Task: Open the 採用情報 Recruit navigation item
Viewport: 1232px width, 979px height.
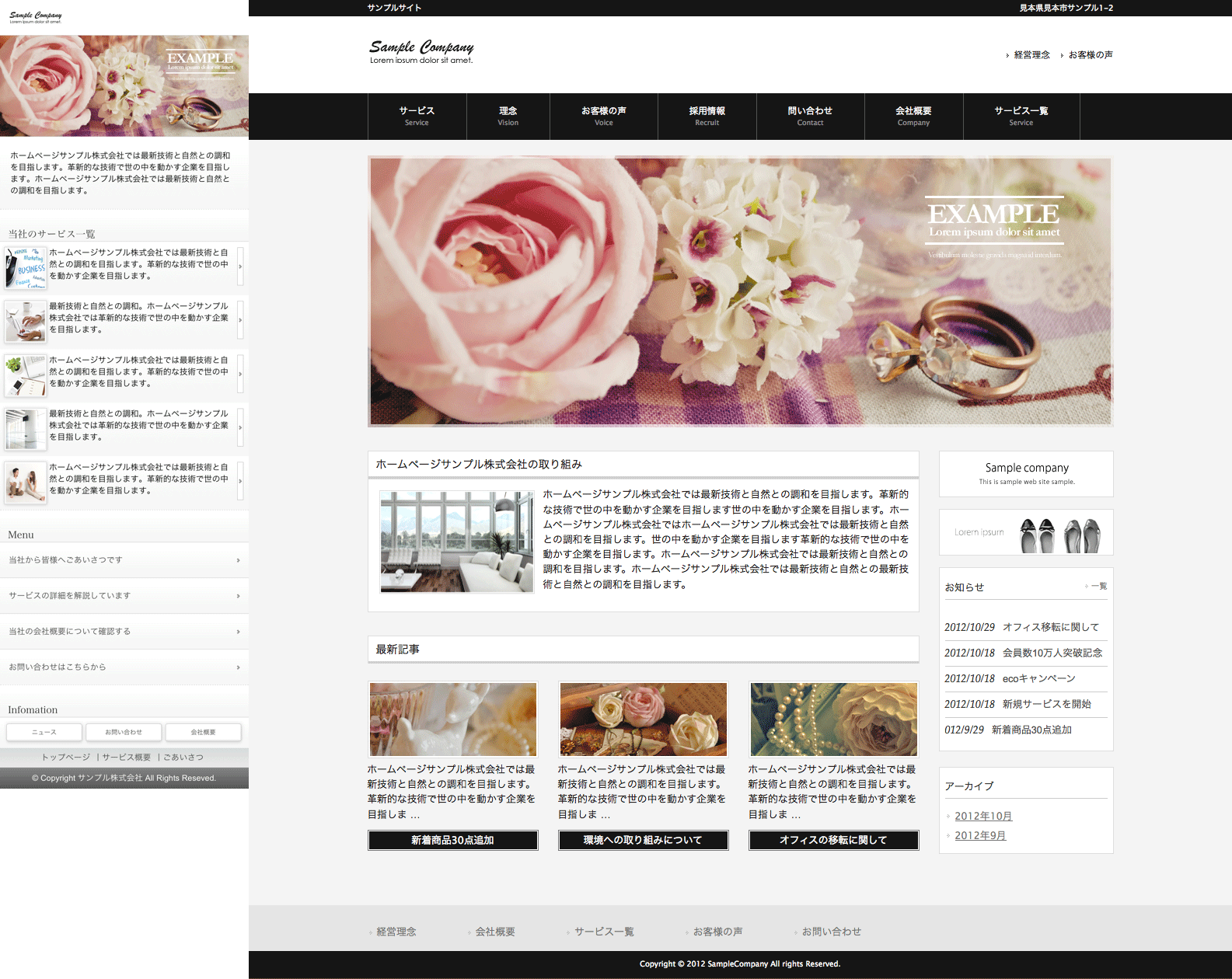Action: point(707,117)
